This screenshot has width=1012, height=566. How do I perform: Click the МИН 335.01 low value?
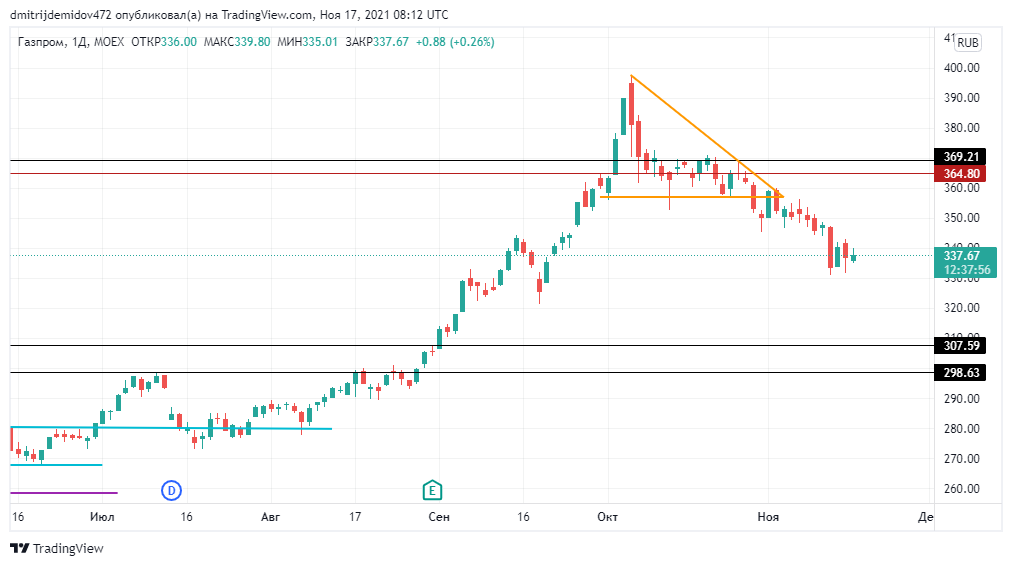[307, 42]
